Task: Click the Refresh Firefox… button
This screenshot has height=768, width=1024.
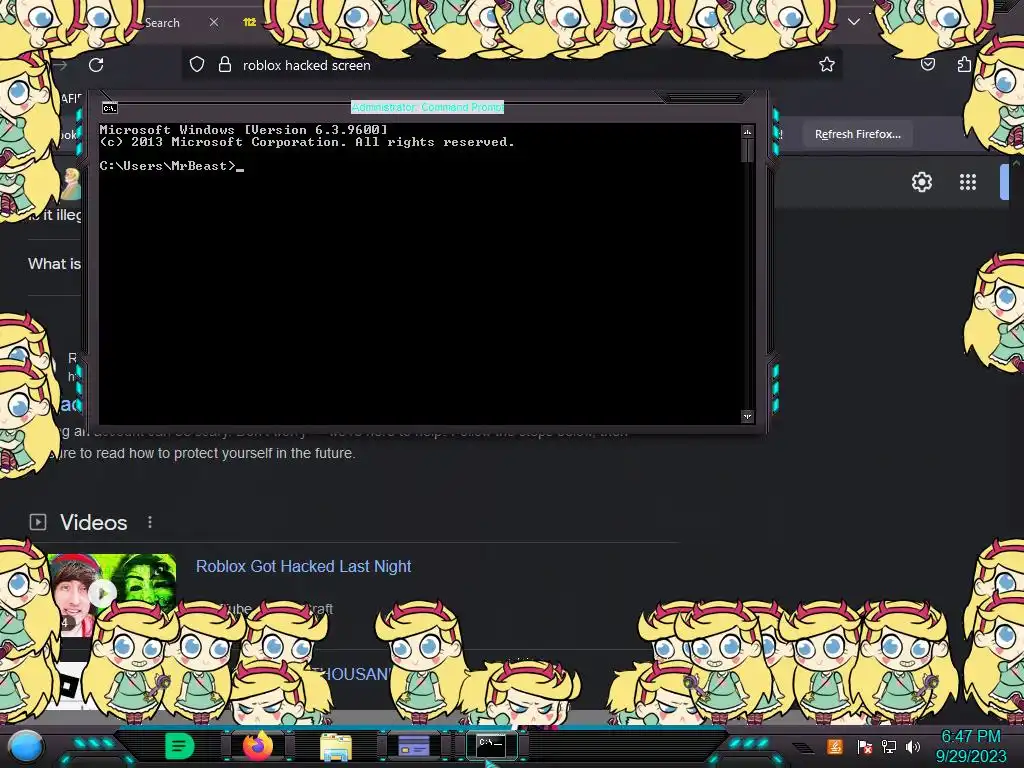Action: pos(857,134)
